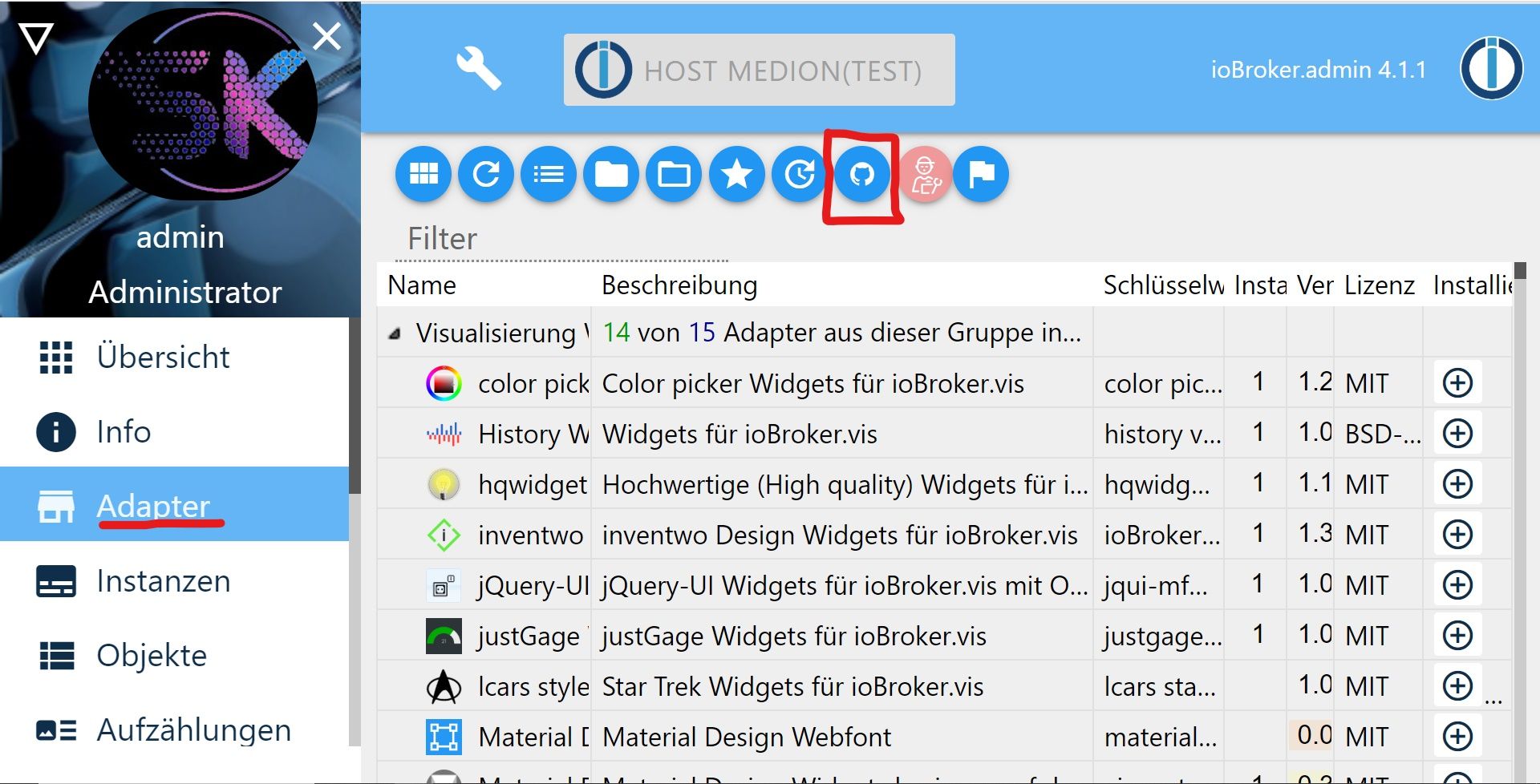Screen dimensions: 1540x784
Task: Click the admin user avatar
Action: click(201, 104)
